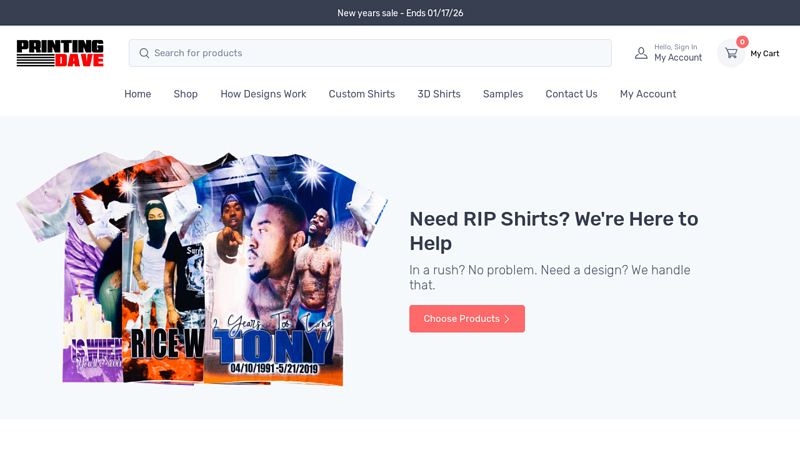This screenshot has height=450, width=800.
Task: Click the New years sale banner text
Action: coord(400,13)
